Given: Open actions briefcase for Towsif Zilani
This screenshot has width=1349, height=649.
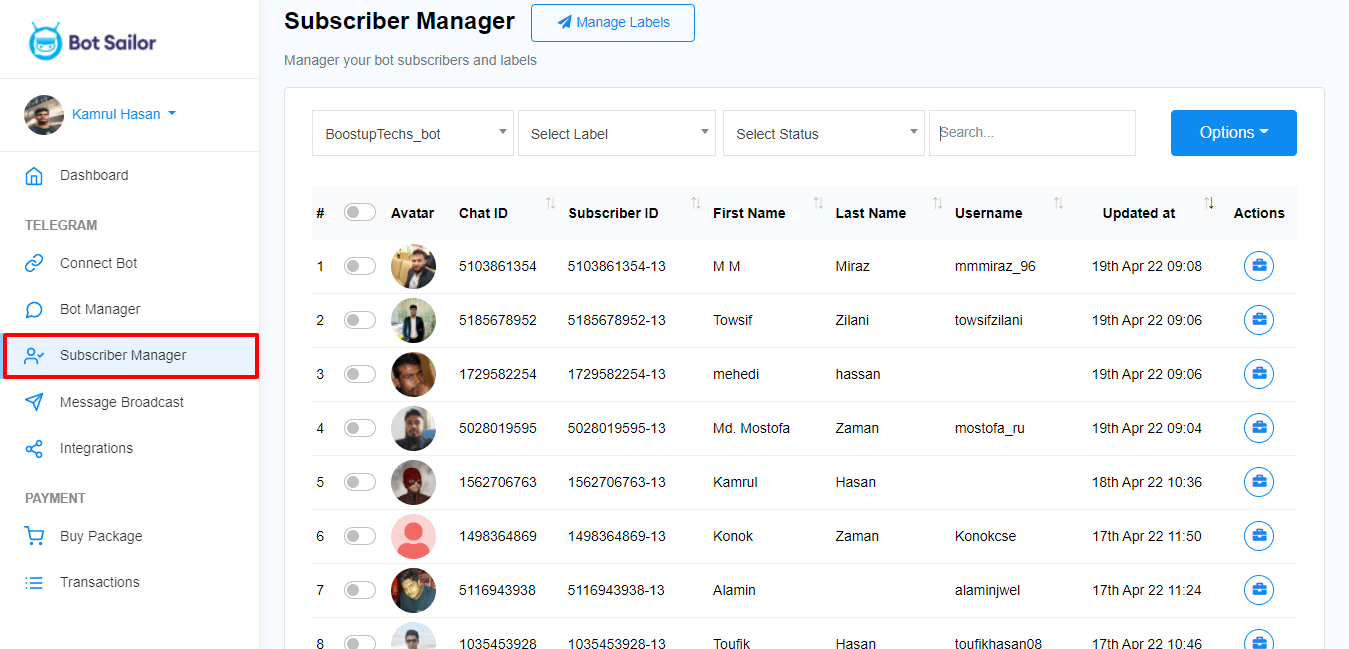Looking at the screenshot, I should pos(1258,320).
